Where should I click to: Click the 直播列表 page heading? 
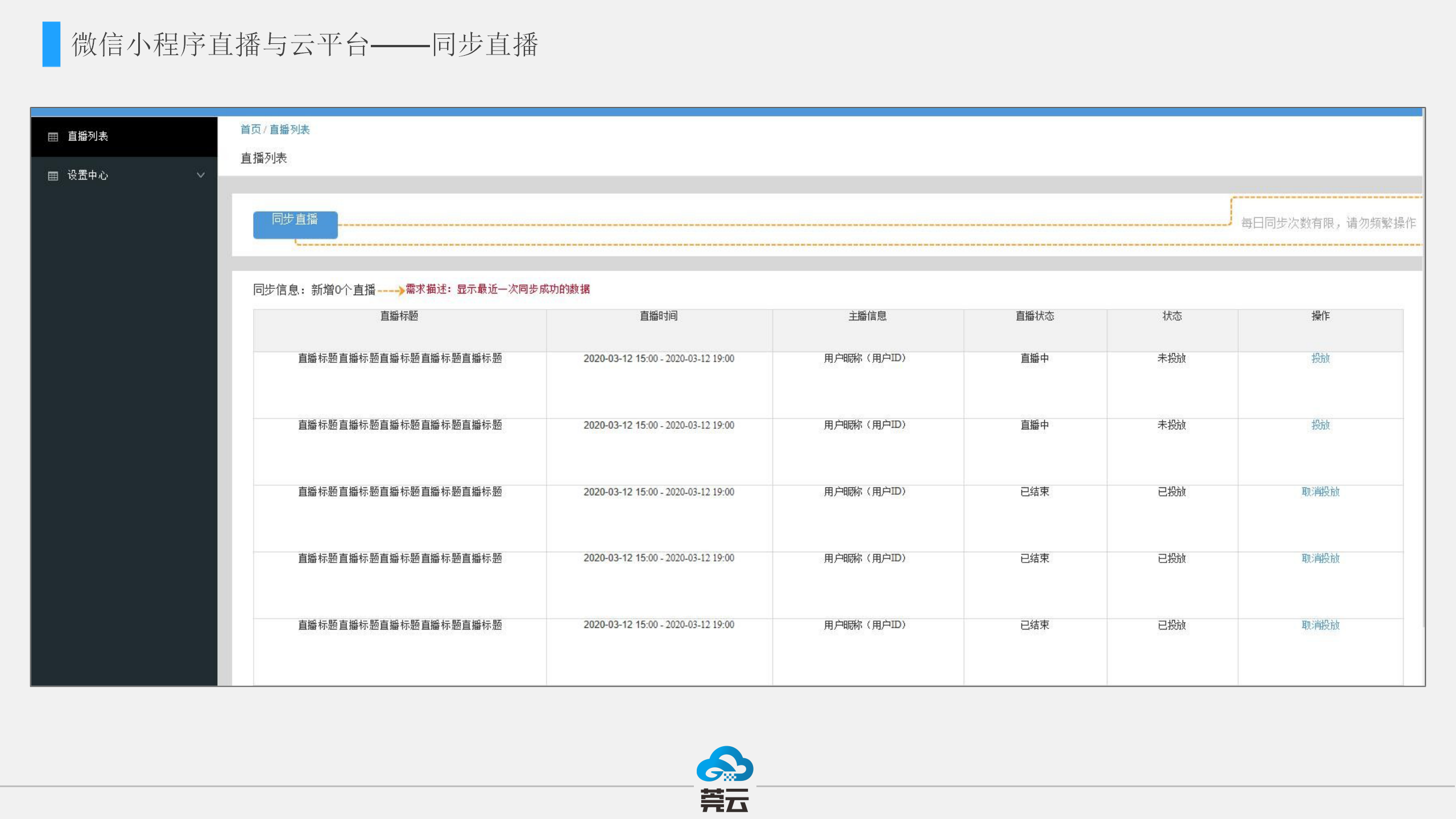click(263, 158)
